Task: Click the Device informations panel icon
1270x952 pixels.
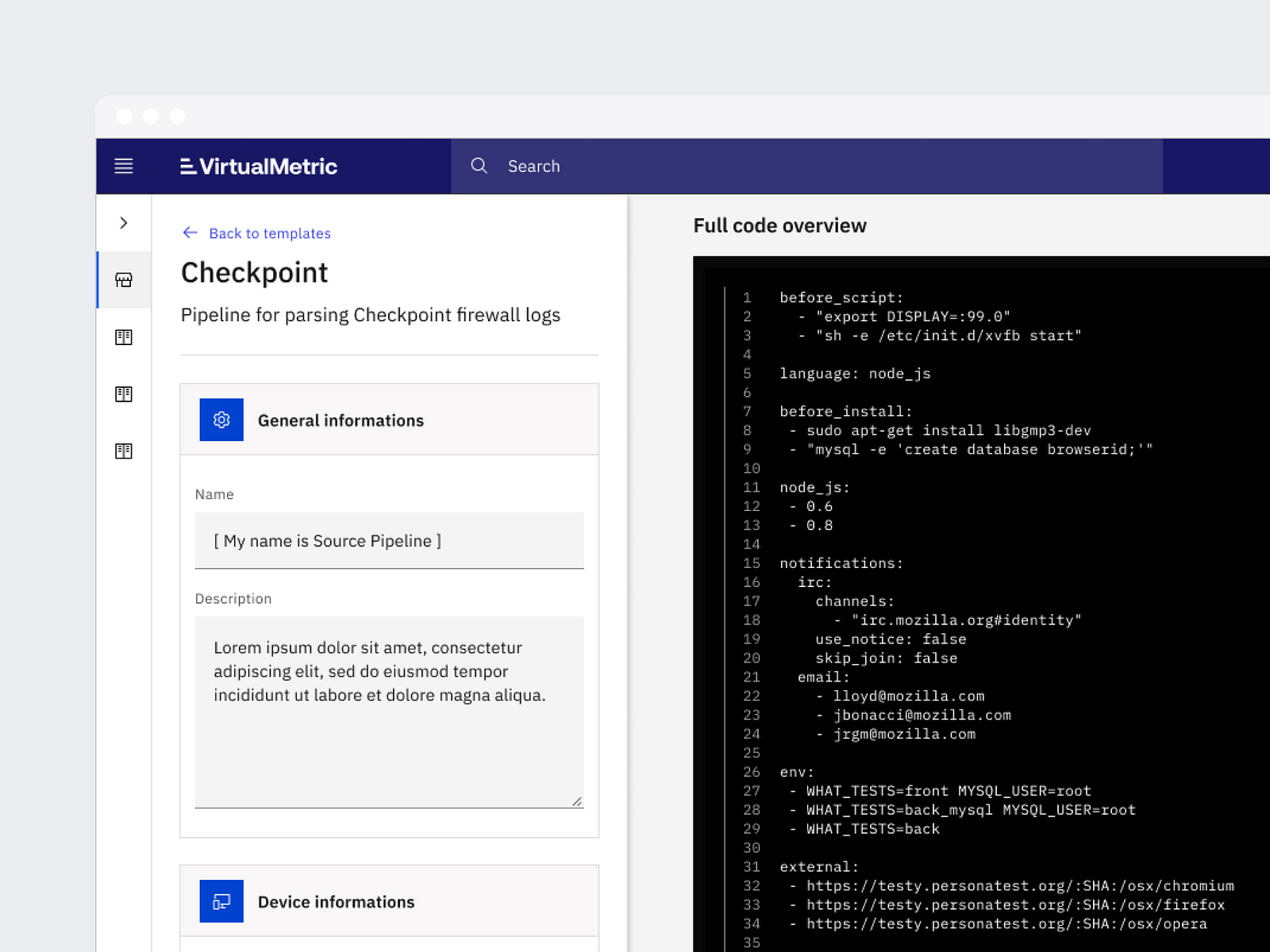Action: [x=221, y=901]
